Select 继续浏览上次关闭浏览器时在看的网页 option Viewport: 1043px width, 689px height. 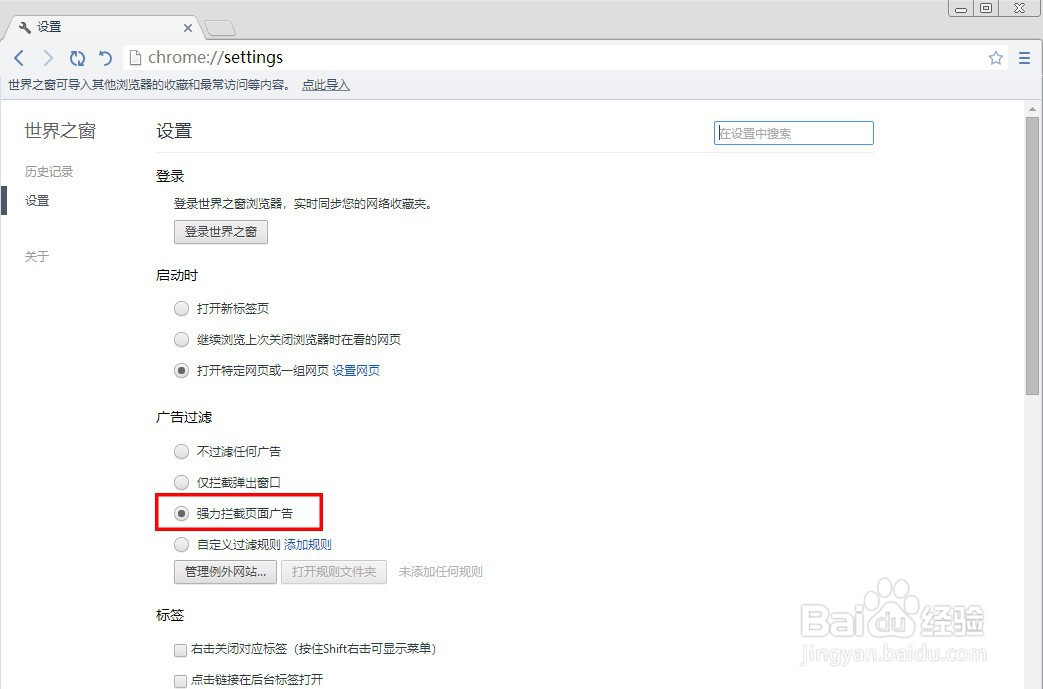tap(181, 340)
